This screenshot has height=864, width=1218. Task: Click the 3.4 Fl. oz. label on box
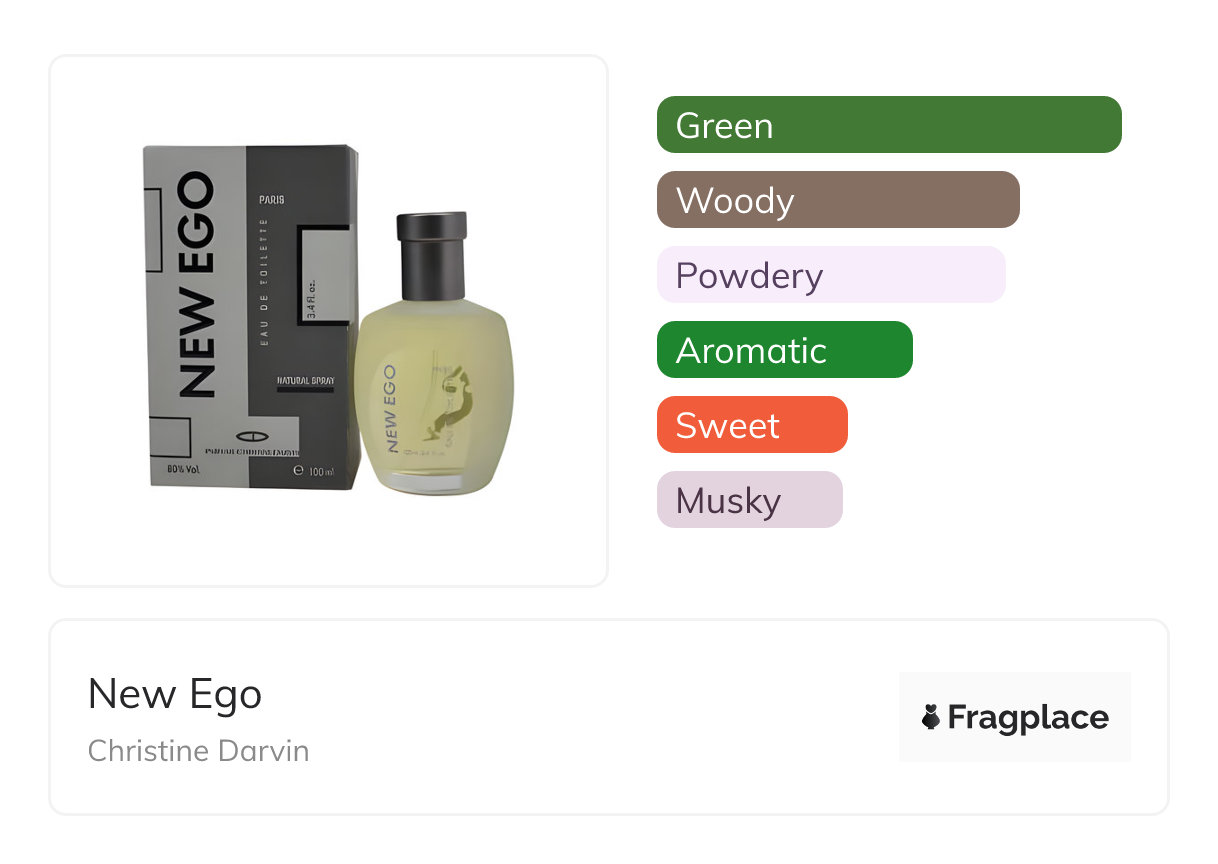(x=312, y=298)
